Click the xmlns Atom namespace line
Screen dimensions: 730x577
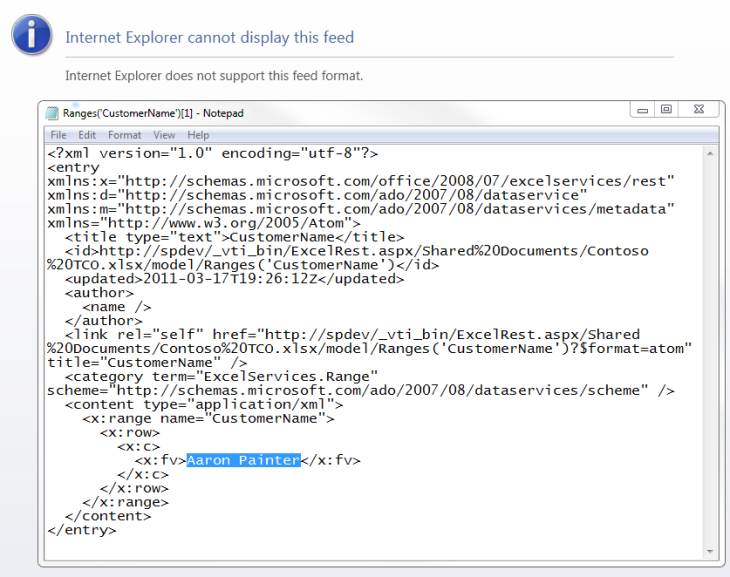tap(204, 223)
